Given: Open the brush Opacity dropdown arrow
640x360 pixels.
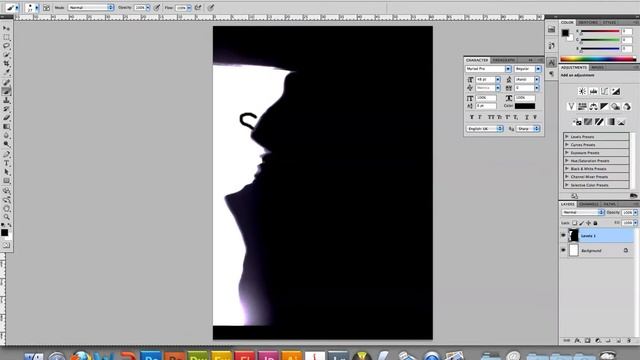Looking at the screenshot, I should pos(148,8).
